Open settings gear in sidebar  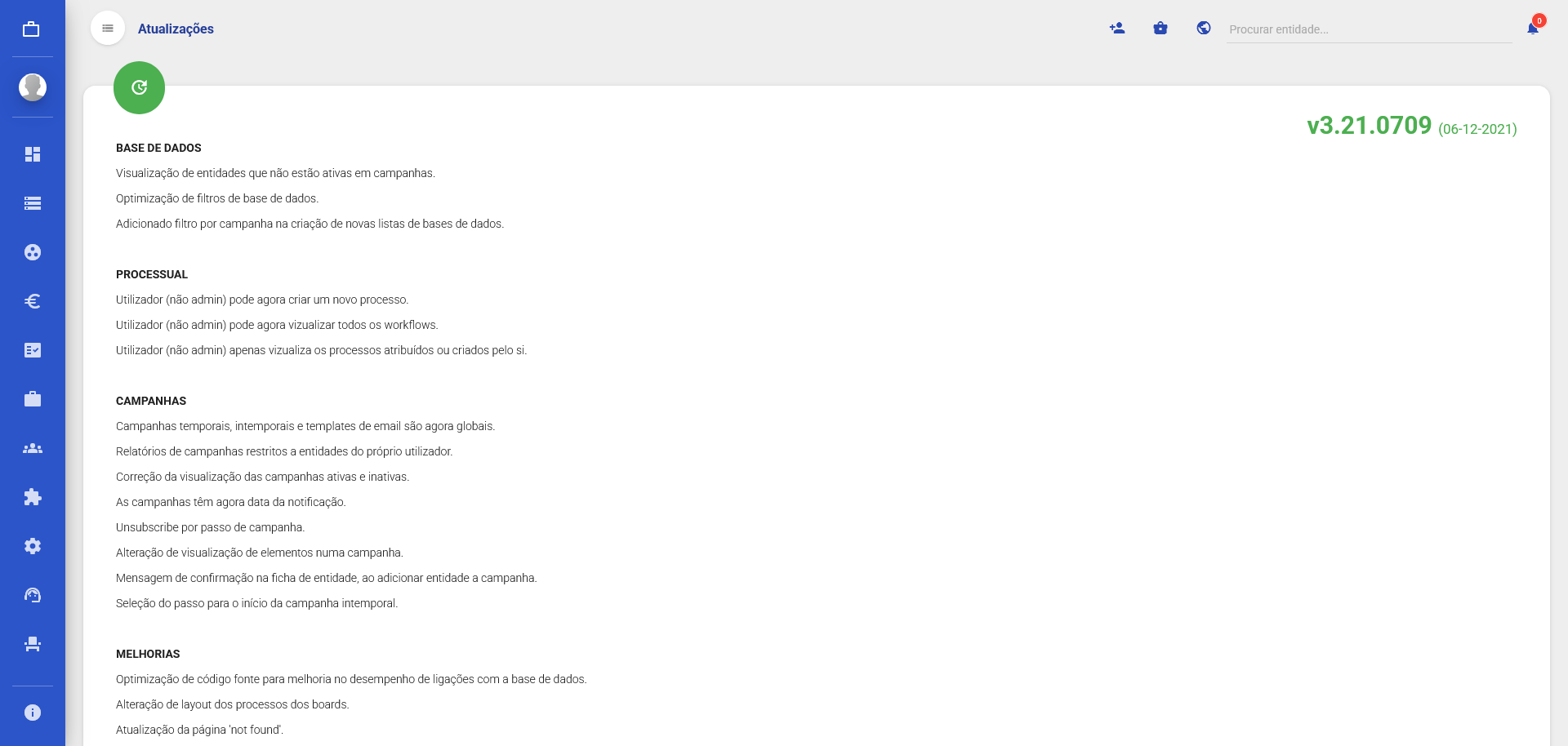[x=33, y=546]
